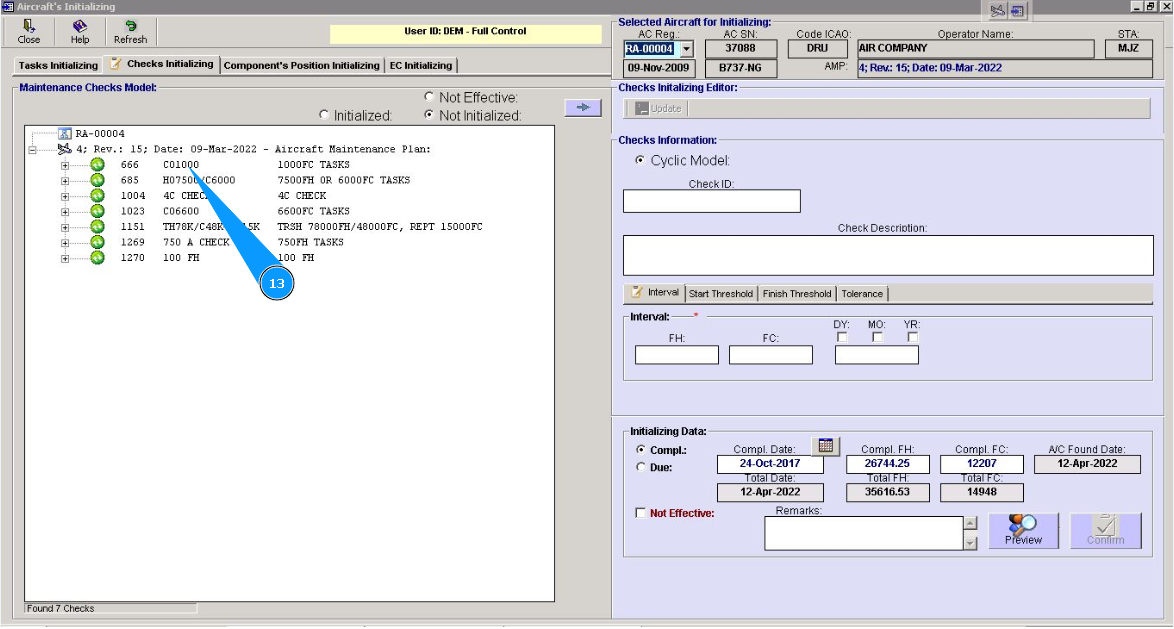The height and width of the screenshot is (629, 1174).
Task: Click the green icon of 4C CHECK row
Action: point(97,196)
